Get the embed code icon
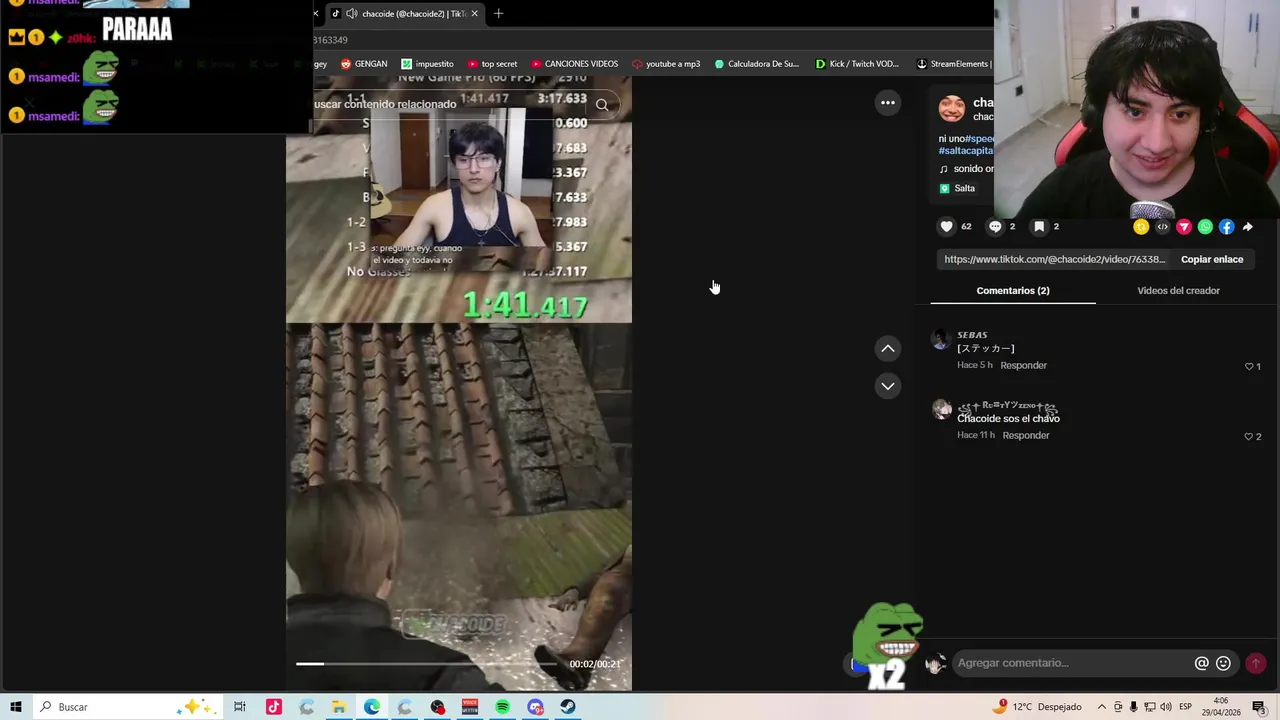The image size is (1280, 720). (x=1162, y=227)
